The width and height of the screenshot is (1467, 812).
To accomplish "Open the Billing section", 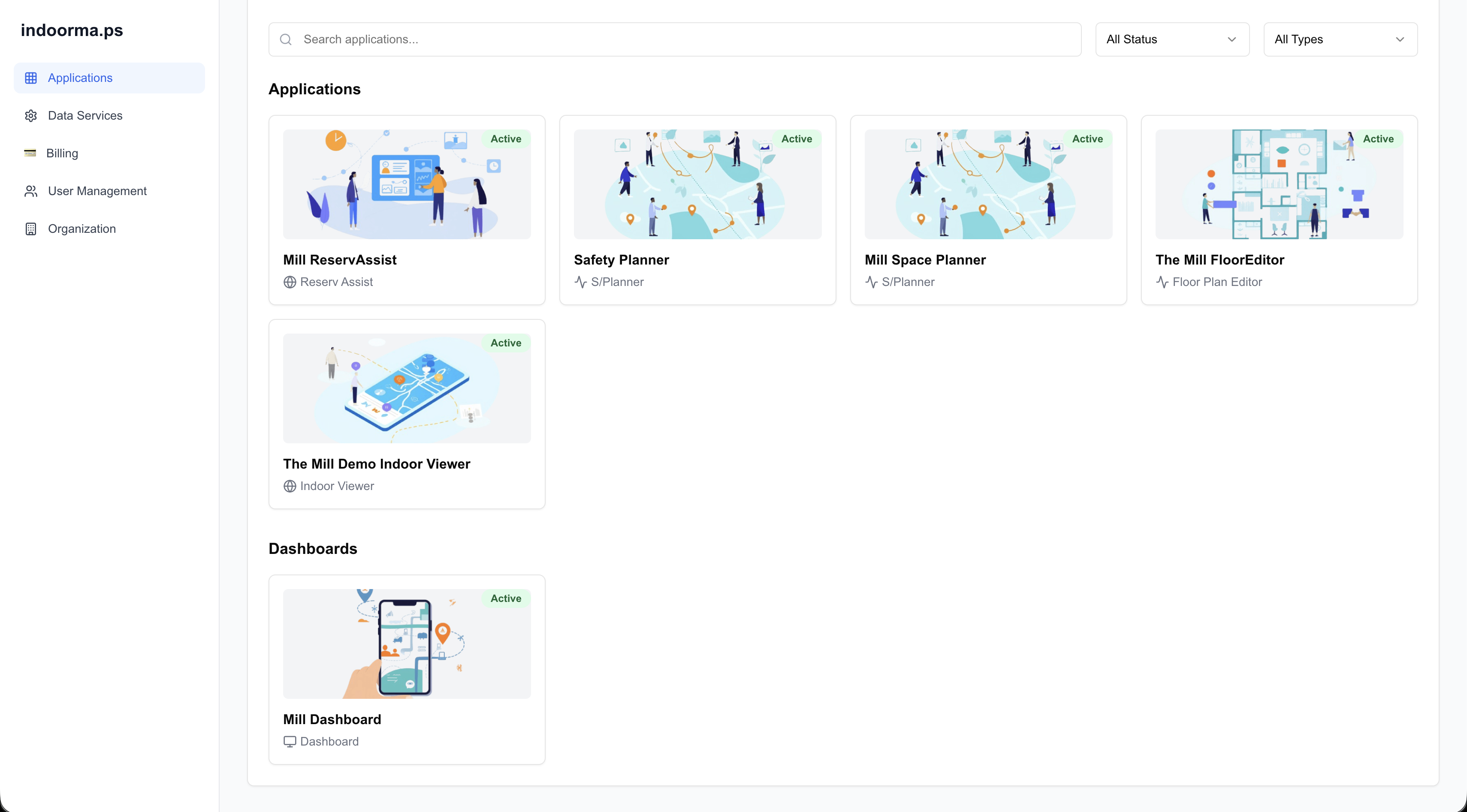I will pos(109,153).
